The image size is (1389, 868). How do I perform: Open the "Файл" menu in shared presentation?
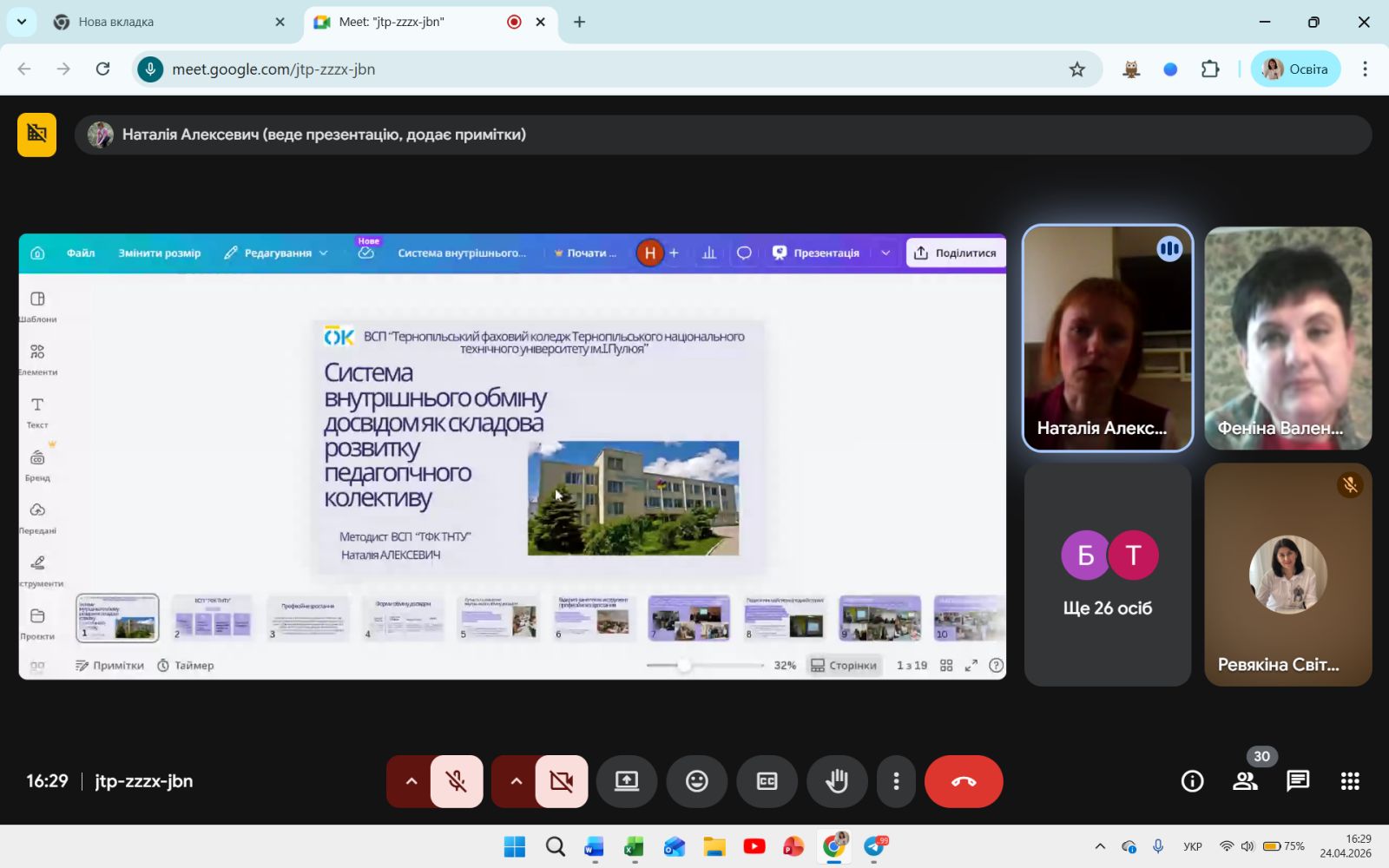point(81,253)
